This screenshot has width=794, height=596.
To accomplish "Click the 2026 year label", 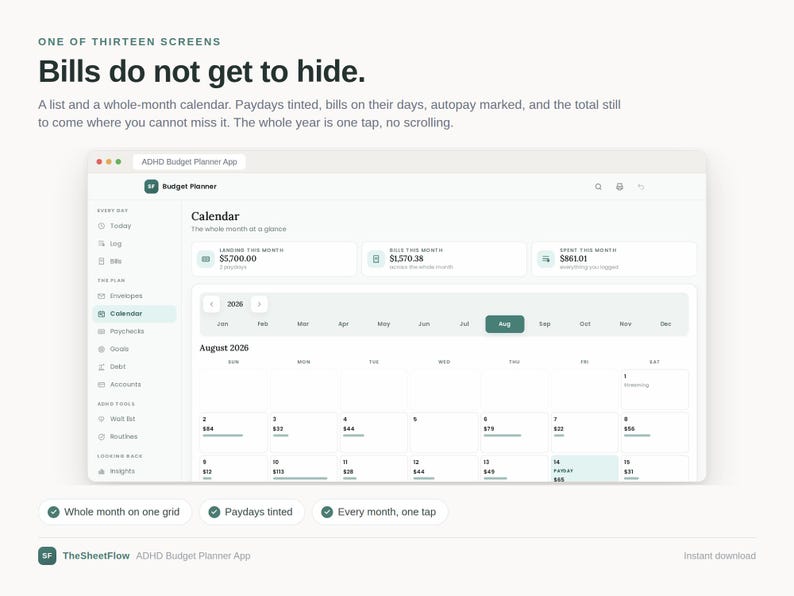I will [235, 304].
